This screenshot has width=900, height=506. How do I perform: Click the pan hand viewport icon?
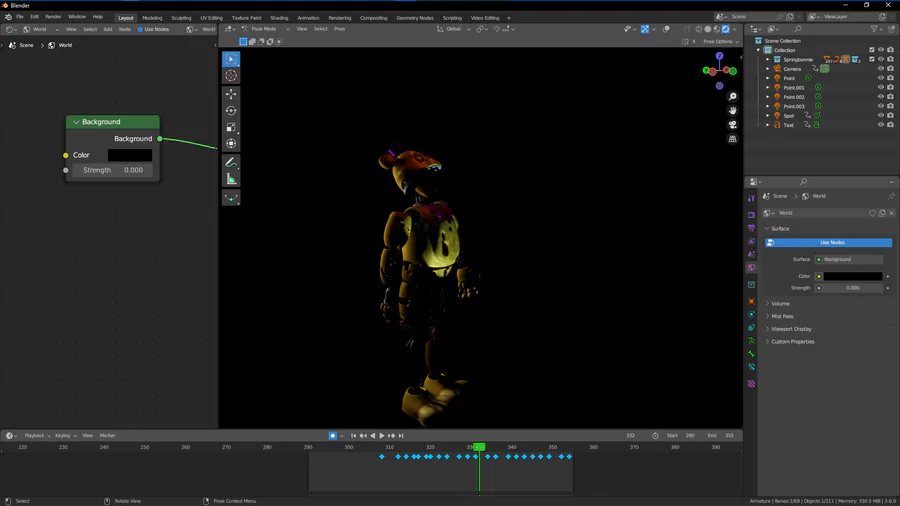[x=732, y=111]
